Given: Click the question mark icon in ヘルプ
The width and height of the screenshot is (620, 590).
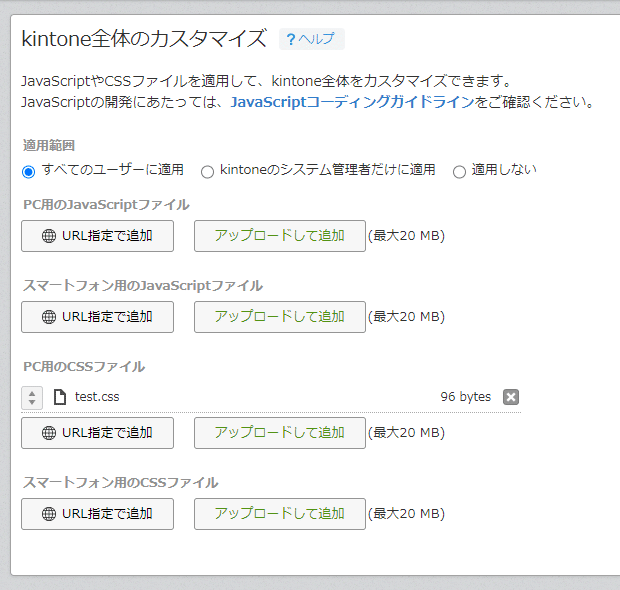Looking at the screenshot, I should point(291,39).
